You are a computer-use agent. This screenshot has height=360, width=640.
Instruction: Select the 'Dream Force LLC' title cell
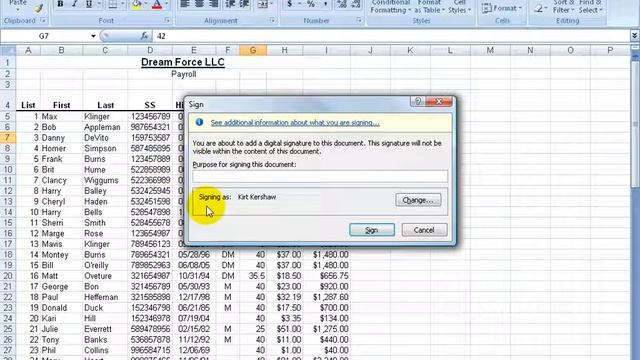click(183, 62)
